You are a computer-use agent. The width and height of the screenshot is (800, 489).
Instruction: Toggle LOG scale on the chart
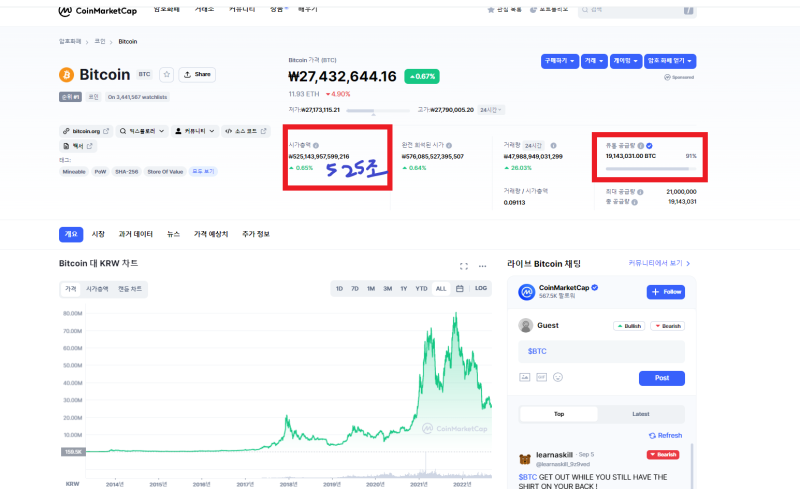tap(481, 288)
